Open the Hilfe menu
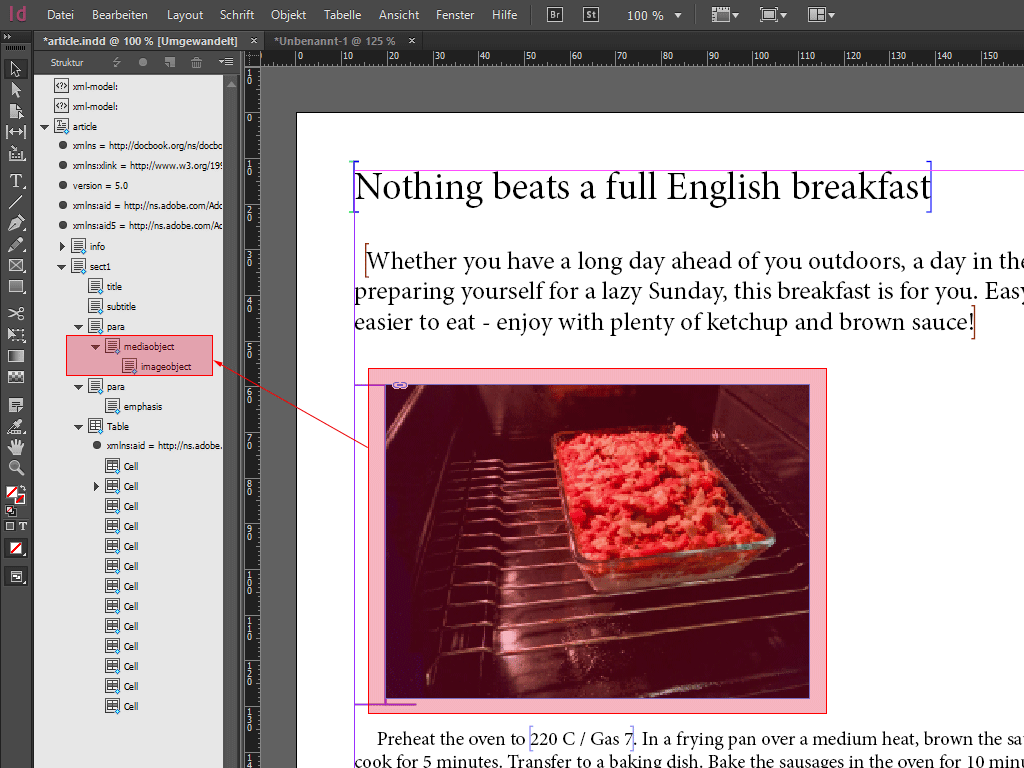The width and height of the screenshot is (1024, 768). 504,14
